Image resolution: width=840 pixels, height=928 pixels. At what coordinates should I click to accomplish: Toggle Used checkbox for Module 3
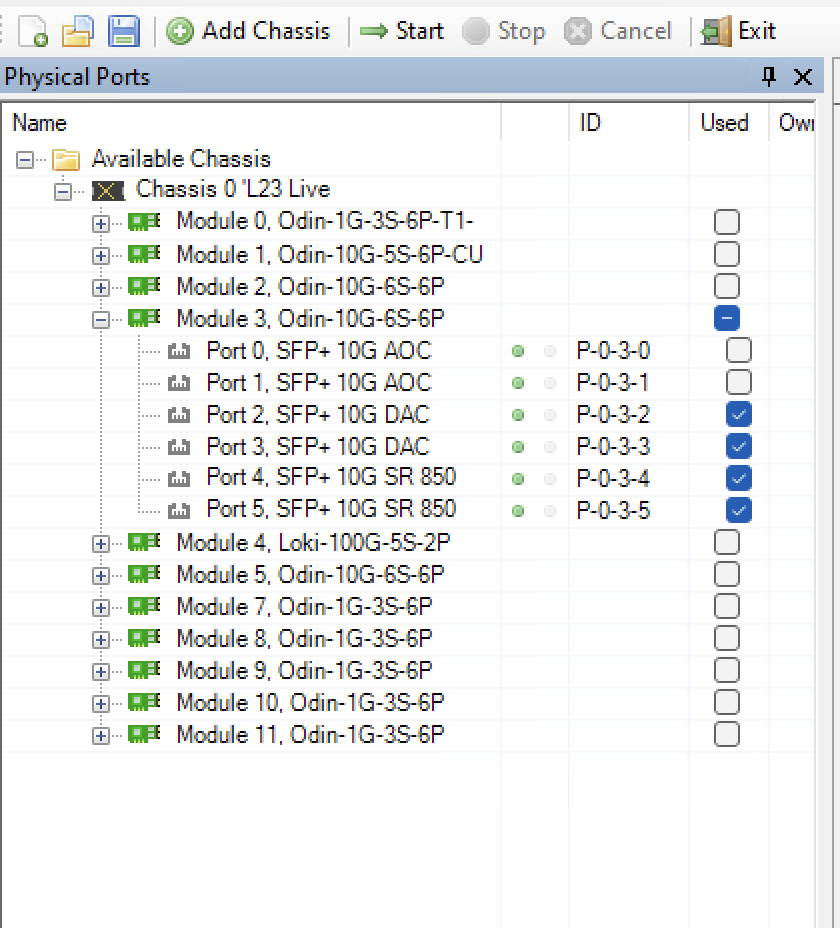tap(727, 318)
